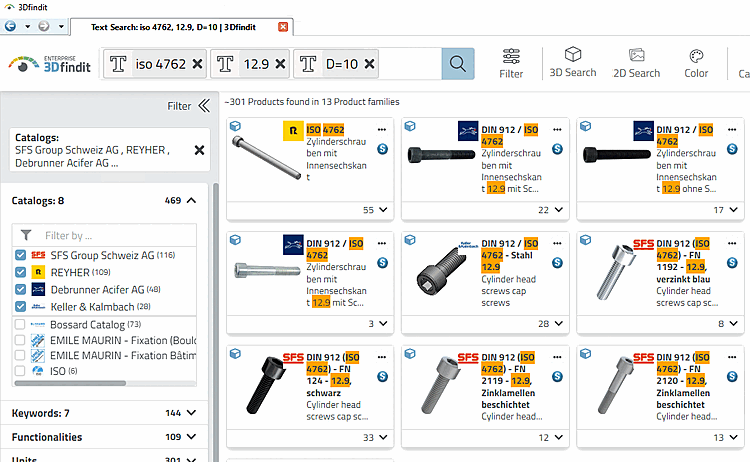Expand the 17 variants dropdown
Image resolution: width=750 pixels, height=462 pixels.
(x=733, y=210)
